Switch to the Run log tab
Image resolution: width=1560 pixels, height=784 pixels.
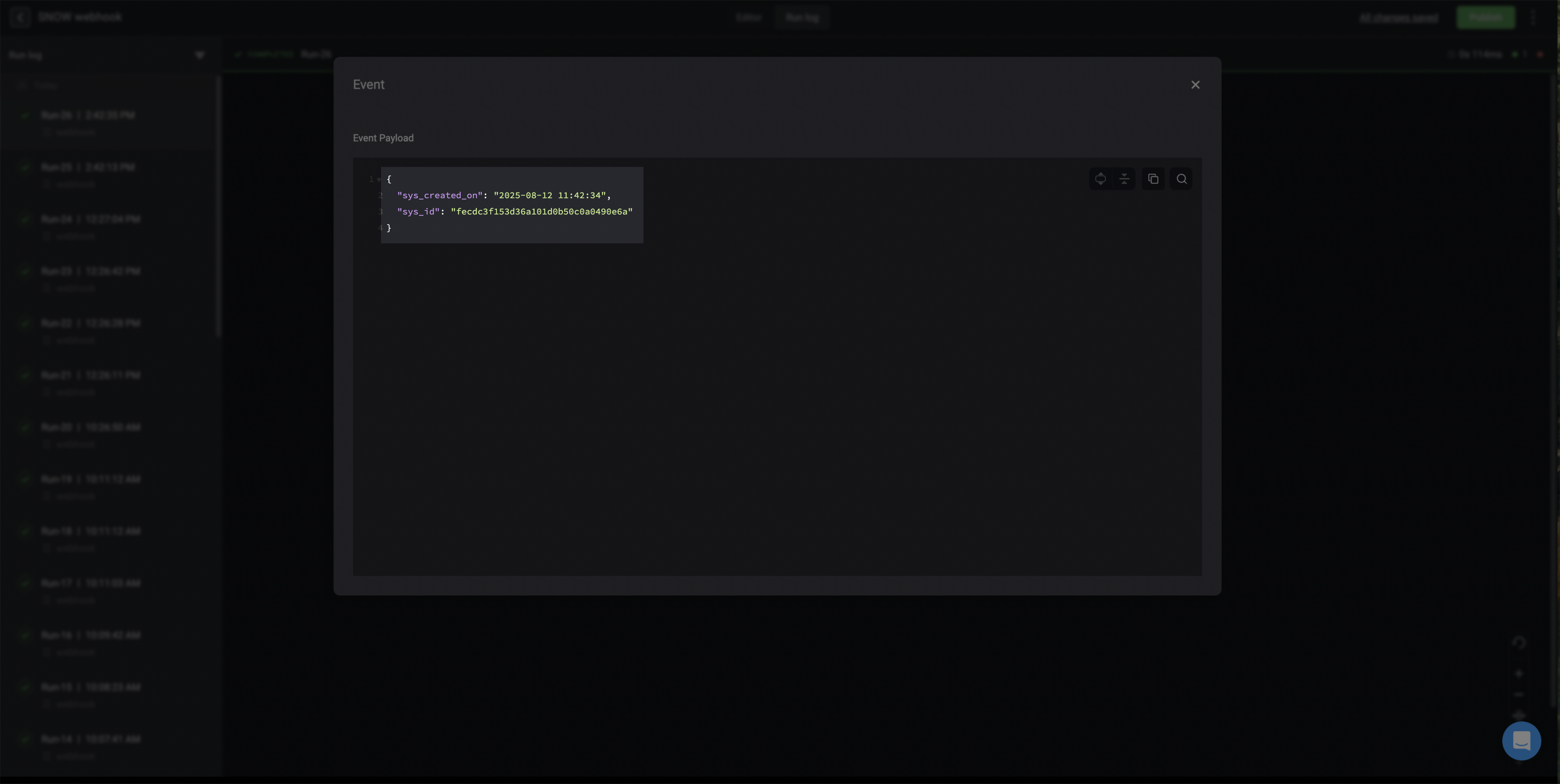[x=802, y=17]
